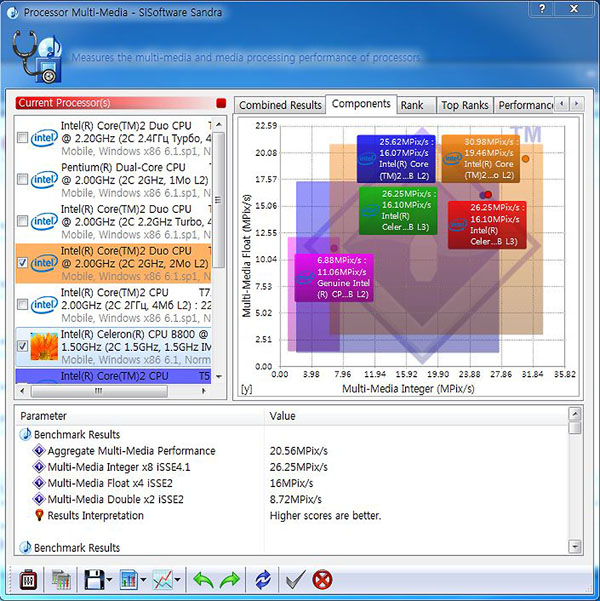The height and width of the screenshot is (601, 600).
Task: Uncheck the Core2 Duo 2GHz 2Mo L2 checkbox
Action: pyautogui.click(x=23, y=263)
